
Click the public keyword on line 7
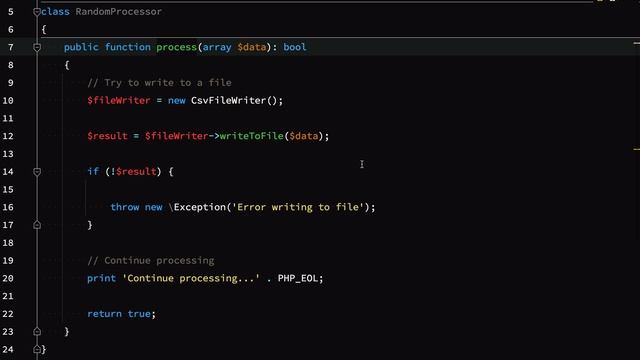click(81, 47)
